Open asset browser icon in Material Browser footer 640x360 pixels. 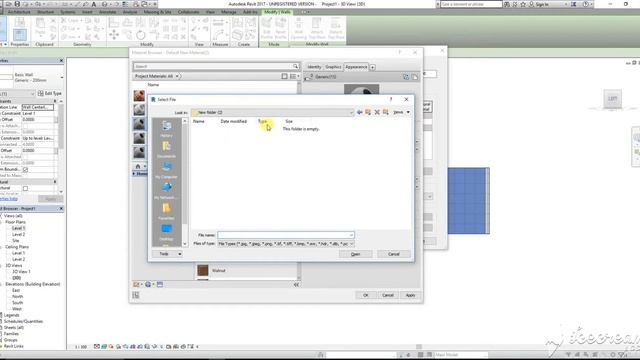[x=160, y=284]
